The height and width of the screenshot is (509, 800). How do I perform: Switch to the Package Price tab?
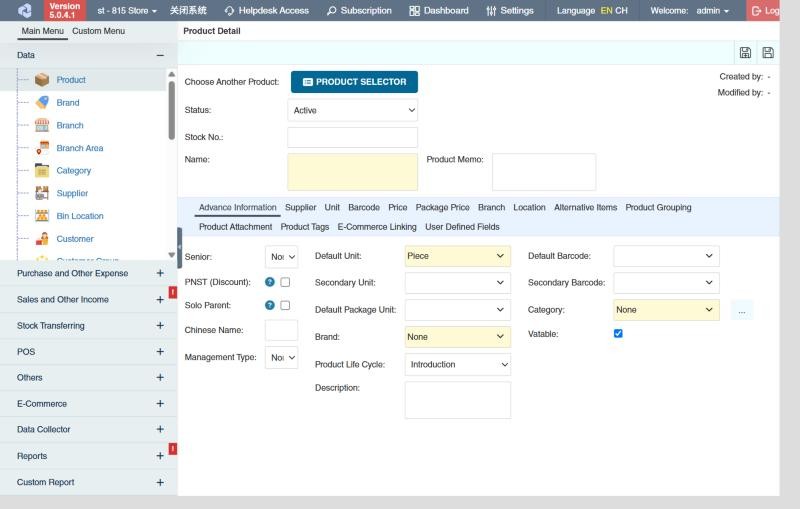click(442, 207)
